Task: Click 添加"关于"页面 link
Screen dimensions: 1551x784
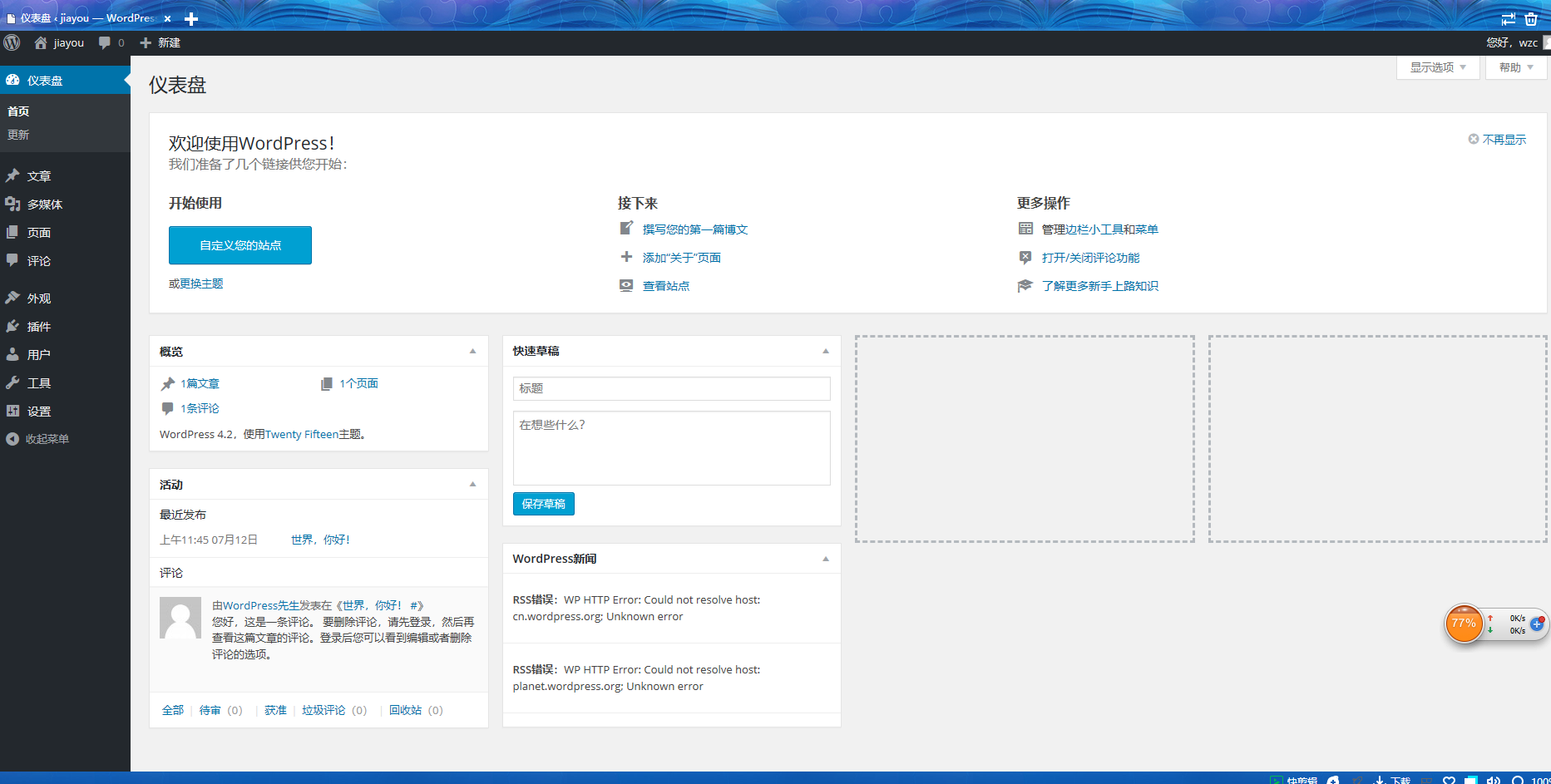Action: pos(681,258)
